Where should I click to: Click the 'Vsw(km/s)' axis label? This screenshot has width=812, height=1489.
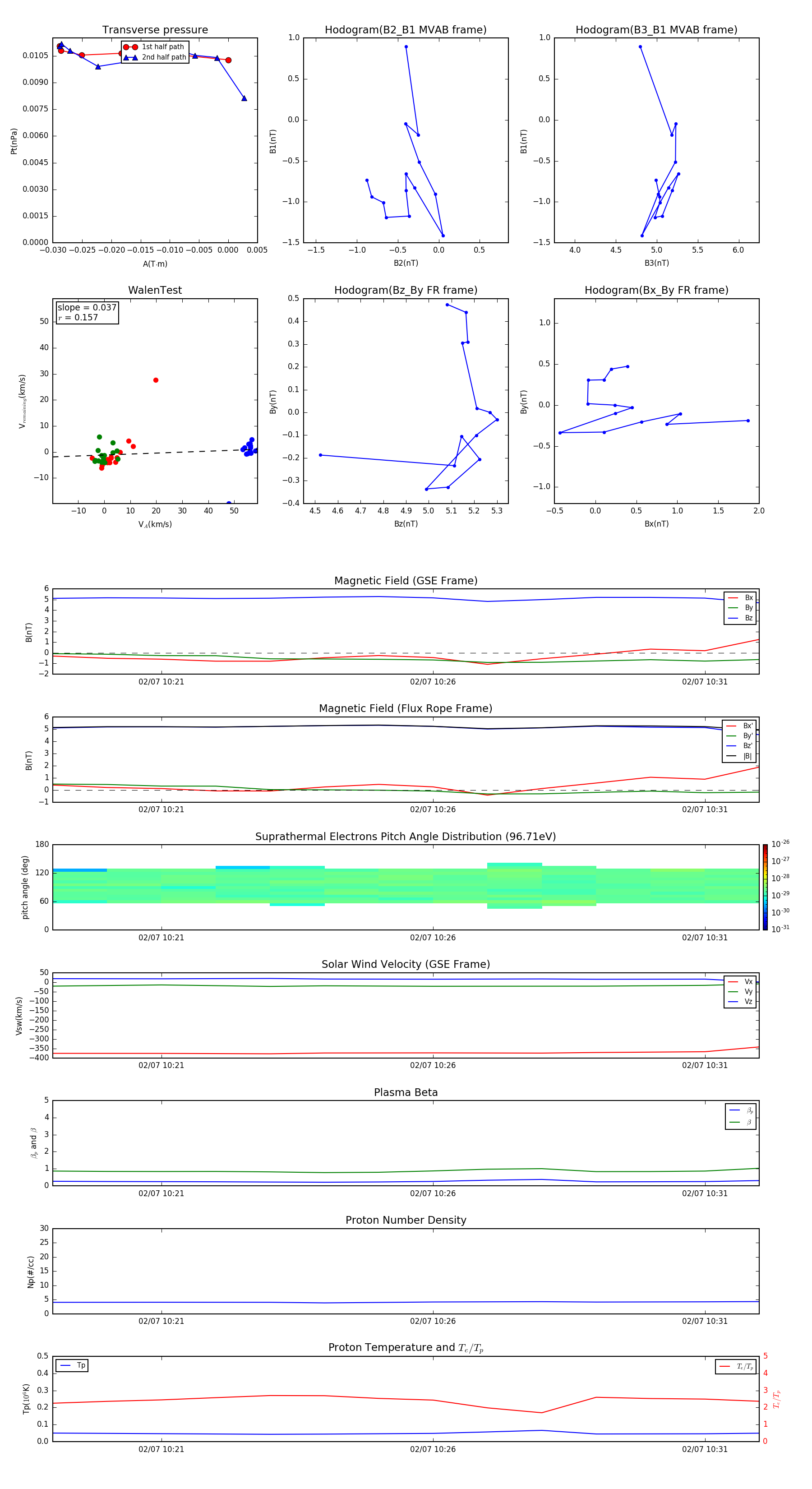click(x=18, y=1016)
